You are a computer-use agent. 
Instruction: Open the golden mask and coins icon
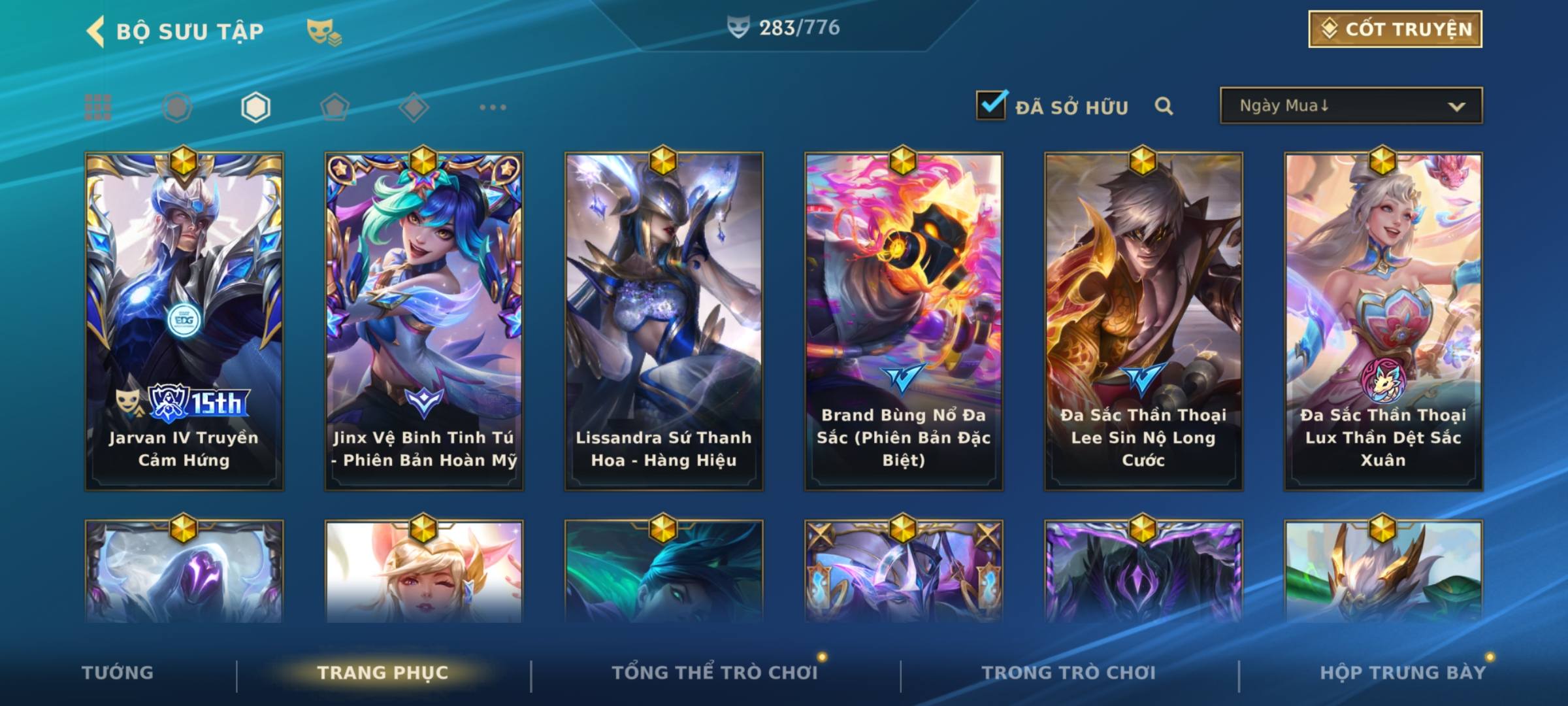[x=324, y=31]
